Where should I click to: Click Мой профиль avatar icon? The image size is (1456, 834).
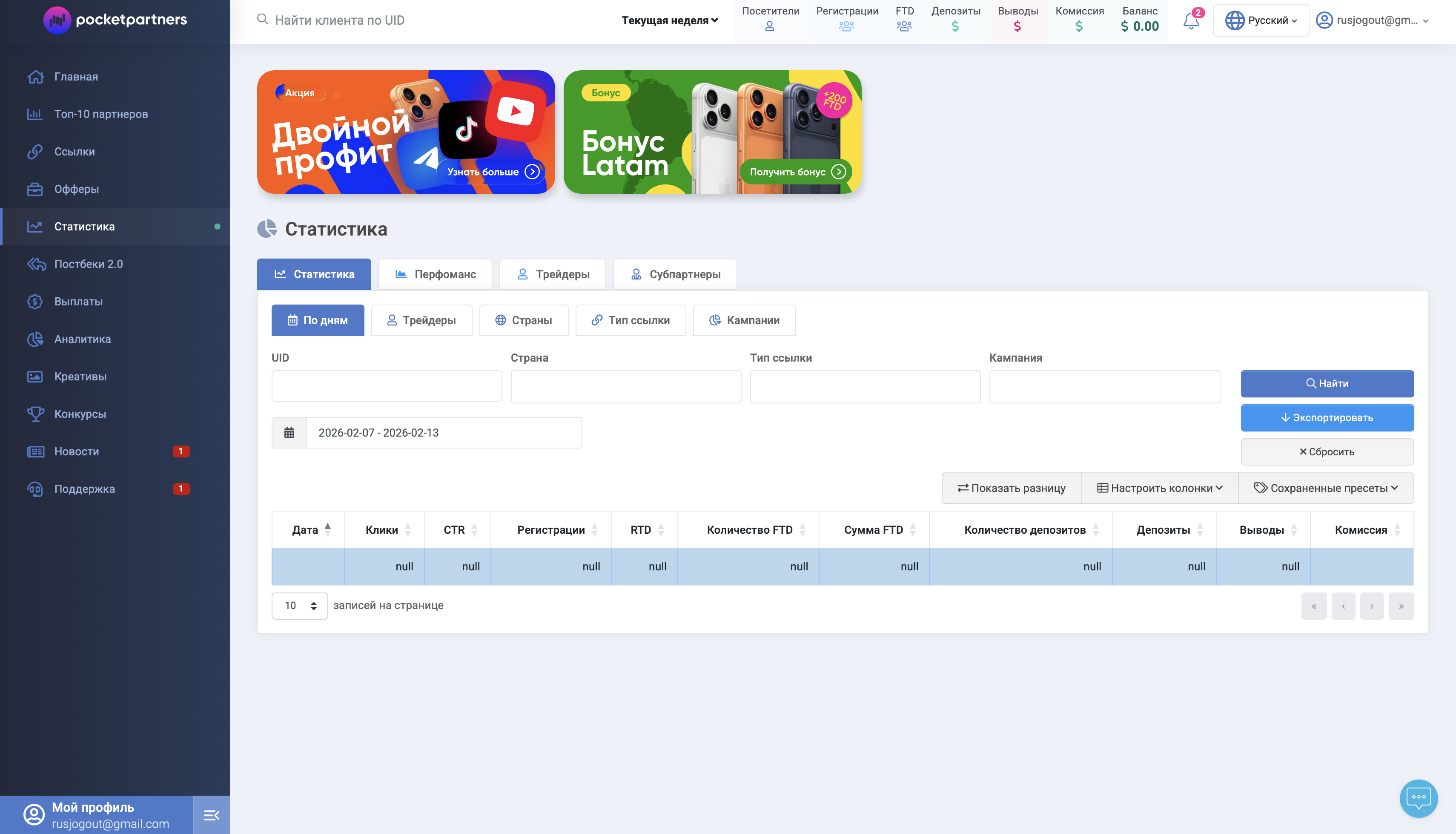(34, 814)
